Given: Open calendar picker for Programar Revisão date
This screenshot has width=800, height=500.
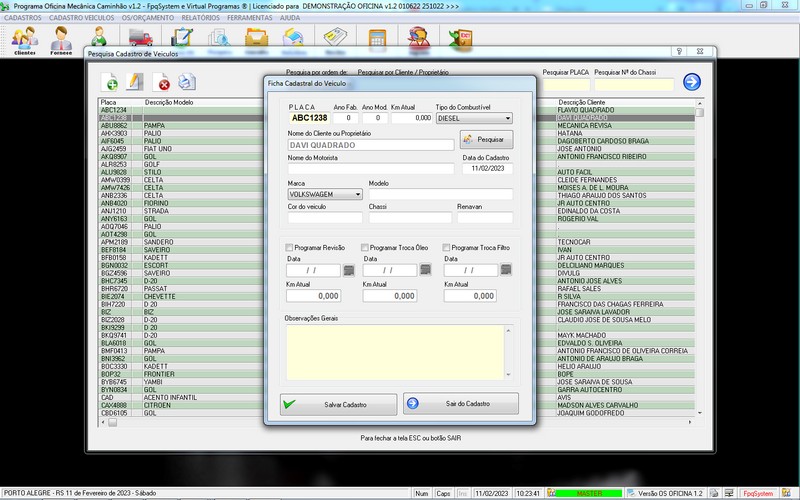Looking at the screenshot, I should [349, 270].
